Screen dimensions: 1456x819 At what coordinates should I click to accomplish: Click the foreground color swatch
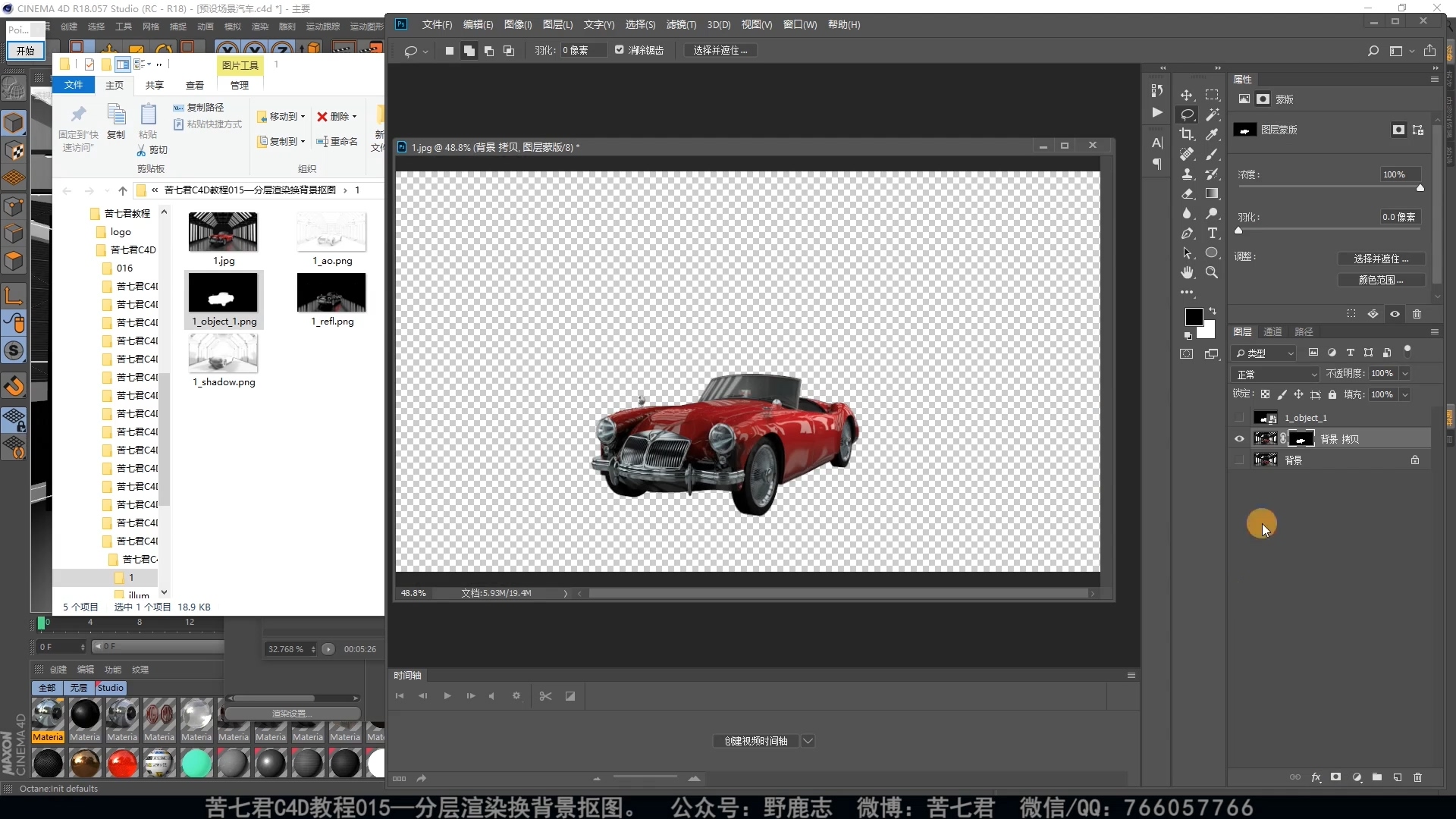pyautogui.click(x=1194, y=316)
